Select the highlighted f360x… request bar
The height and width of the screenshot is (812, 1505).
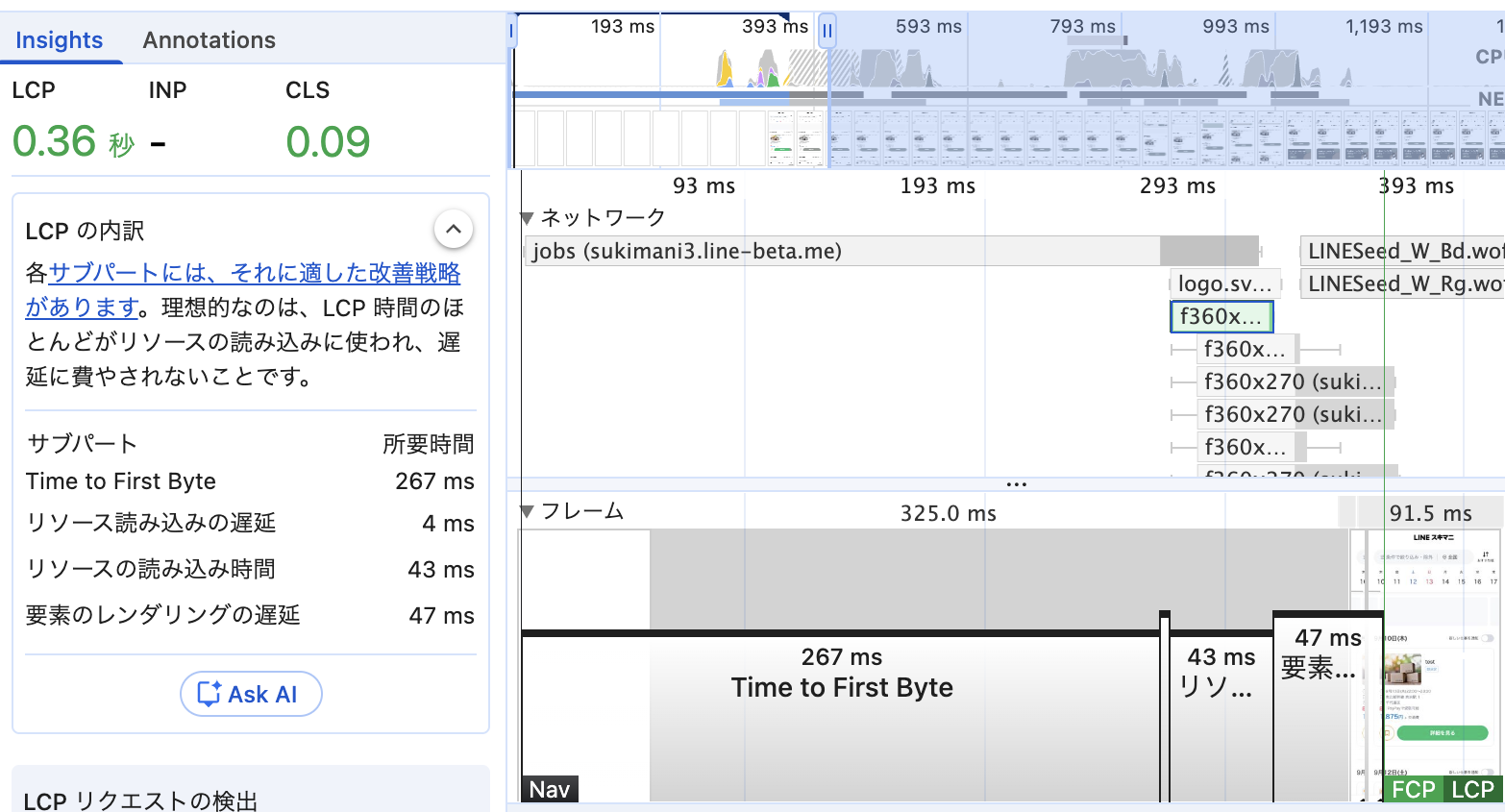coord(1221,317)
